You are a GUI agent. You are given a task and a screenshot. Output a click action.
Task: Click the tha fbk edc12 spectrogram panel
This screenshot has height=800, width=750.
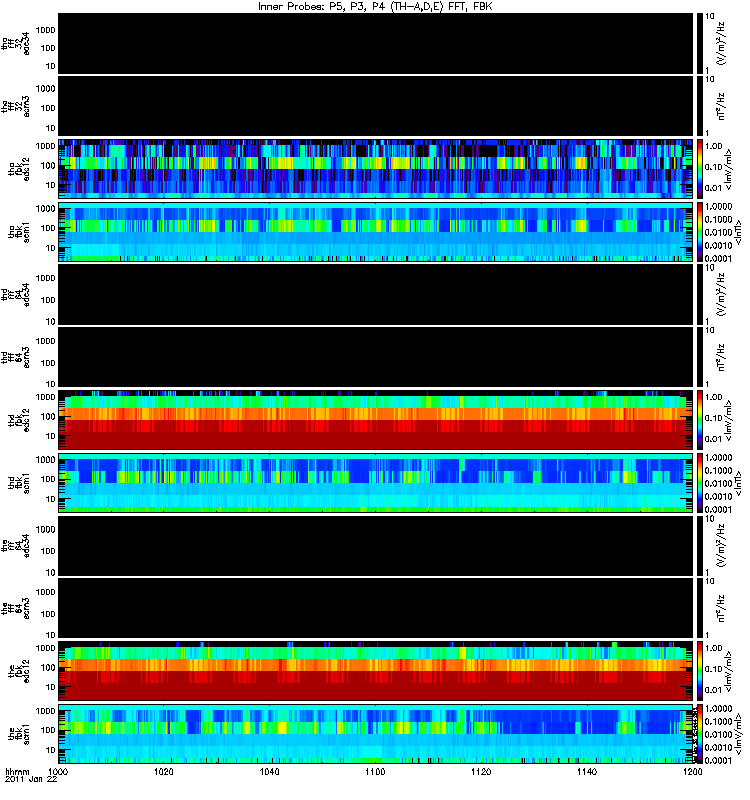click(x=375, y=168)
